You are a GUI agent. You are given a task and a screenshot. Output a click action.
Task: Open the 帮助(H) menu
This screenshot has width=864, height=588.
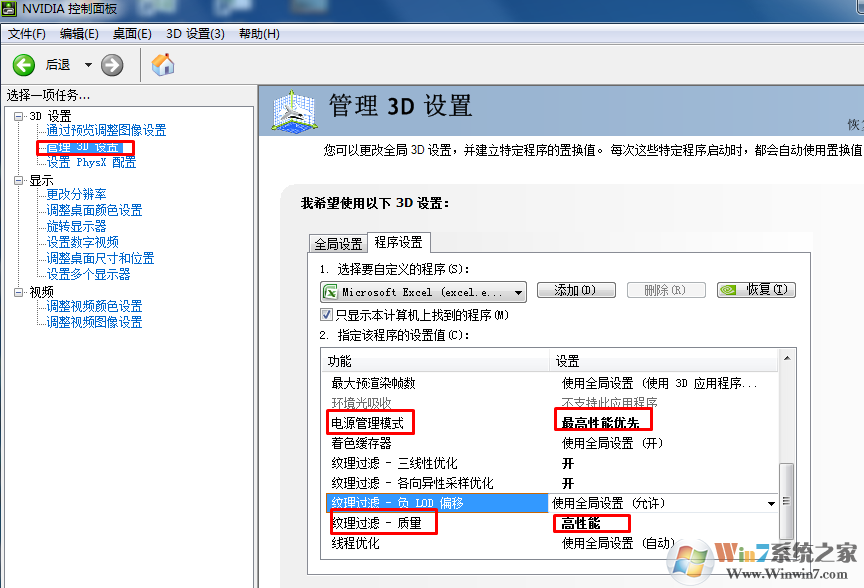(259, 34)
